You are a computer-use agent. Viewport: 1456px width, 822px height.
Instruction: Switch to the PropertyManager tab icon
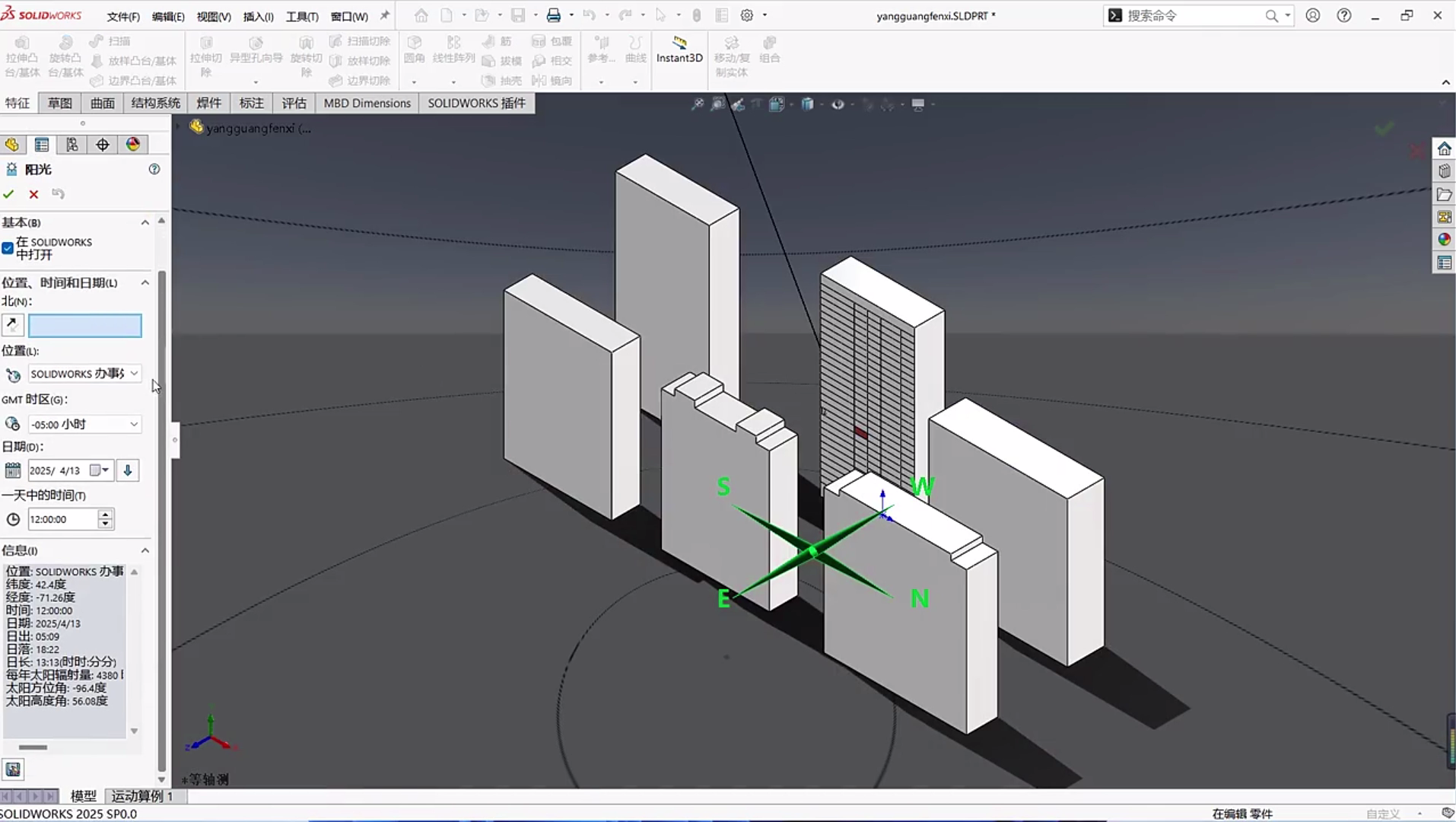click(42, 145)
